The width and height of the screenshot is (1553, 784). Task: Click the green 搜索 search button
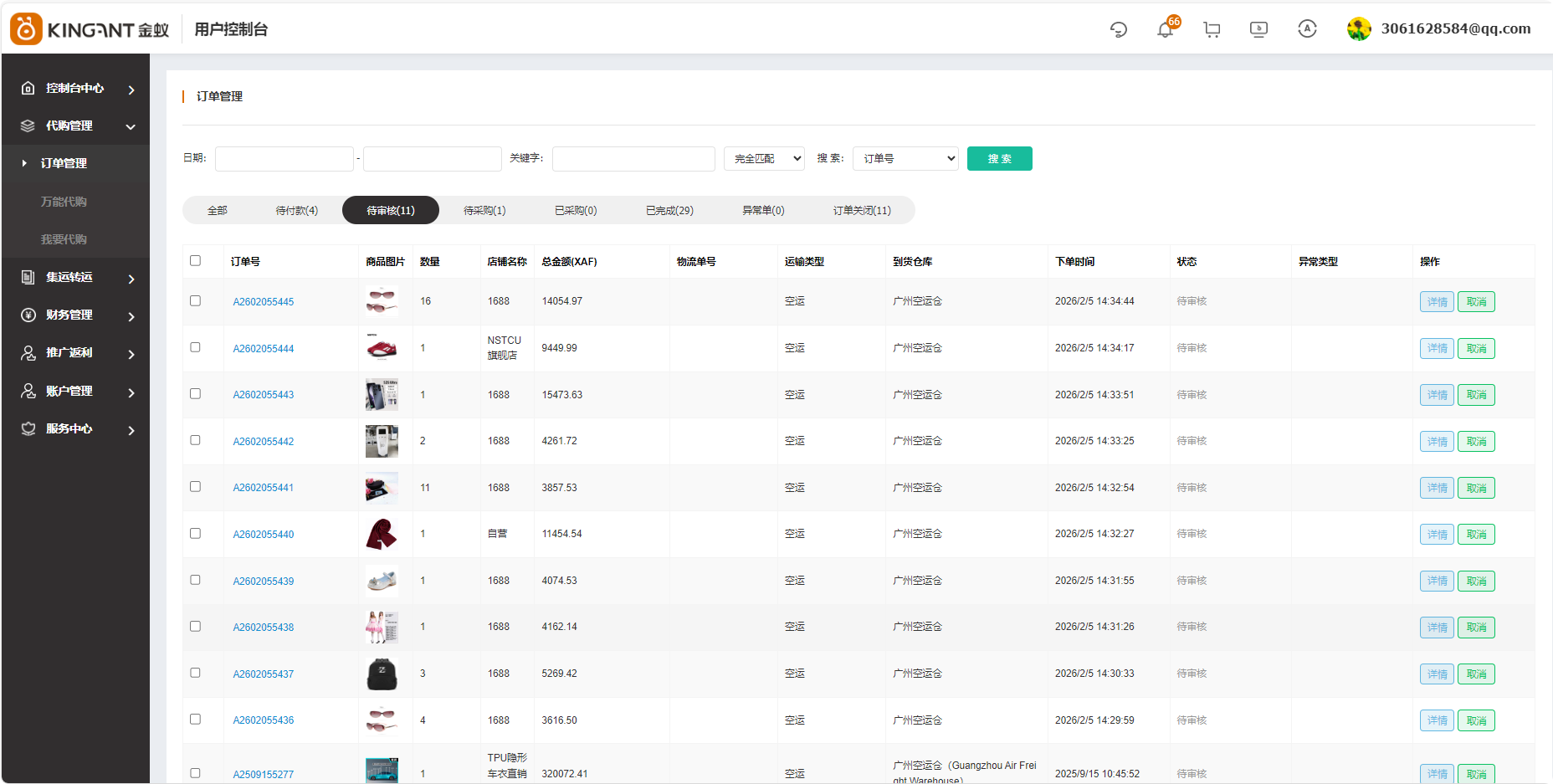pyautogui.click(x=999, y=159)
